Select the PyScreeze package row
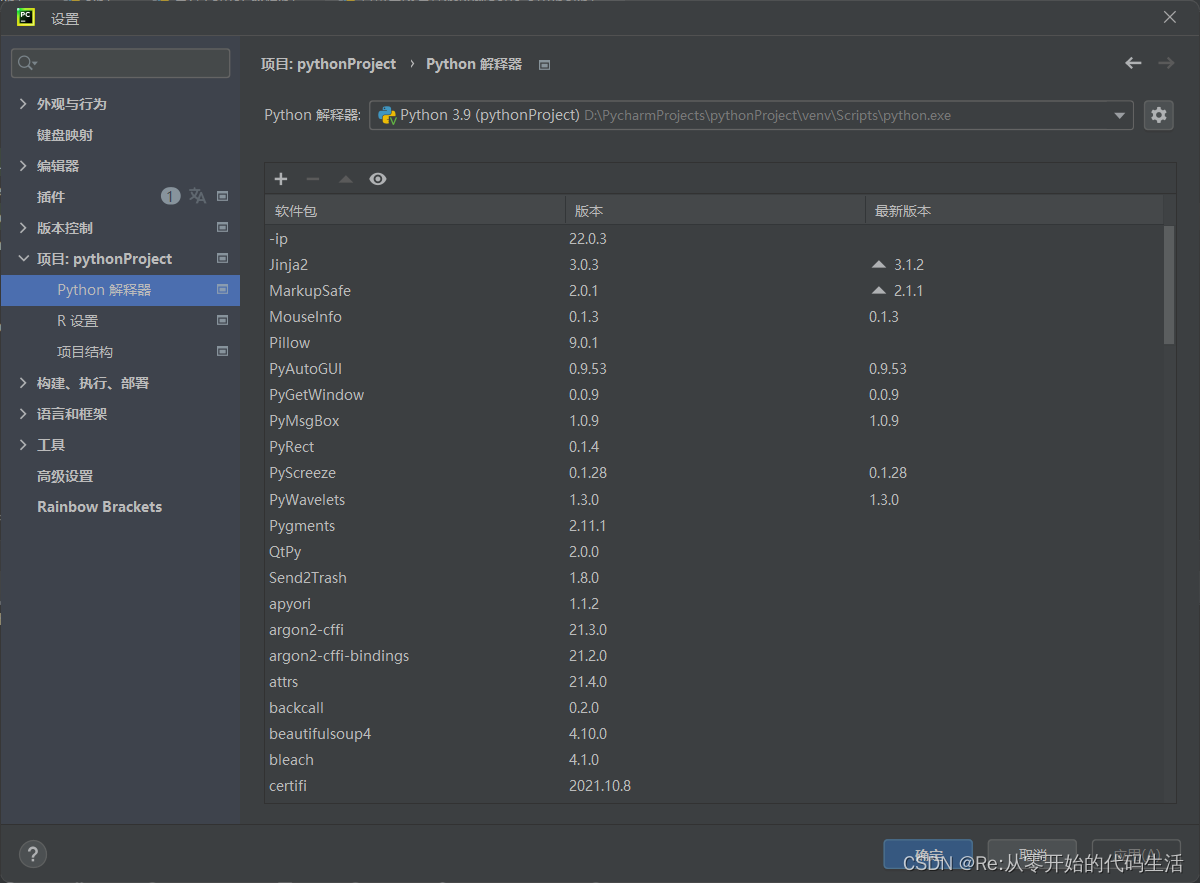The width and height of the screenshot is (1200, 883). click(714, 473)
